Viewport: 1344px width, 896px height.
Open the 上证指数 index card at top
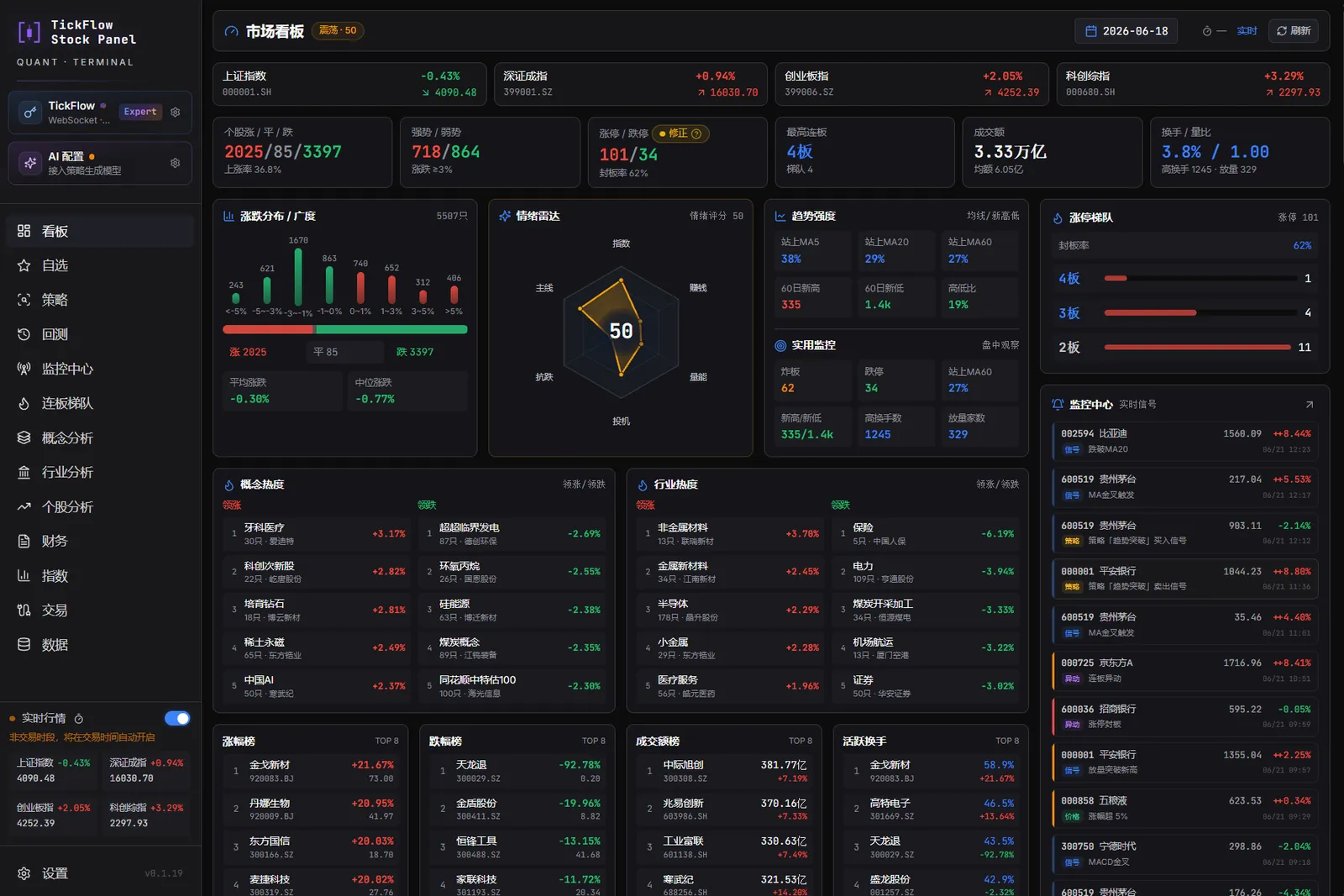pos(349,84)
